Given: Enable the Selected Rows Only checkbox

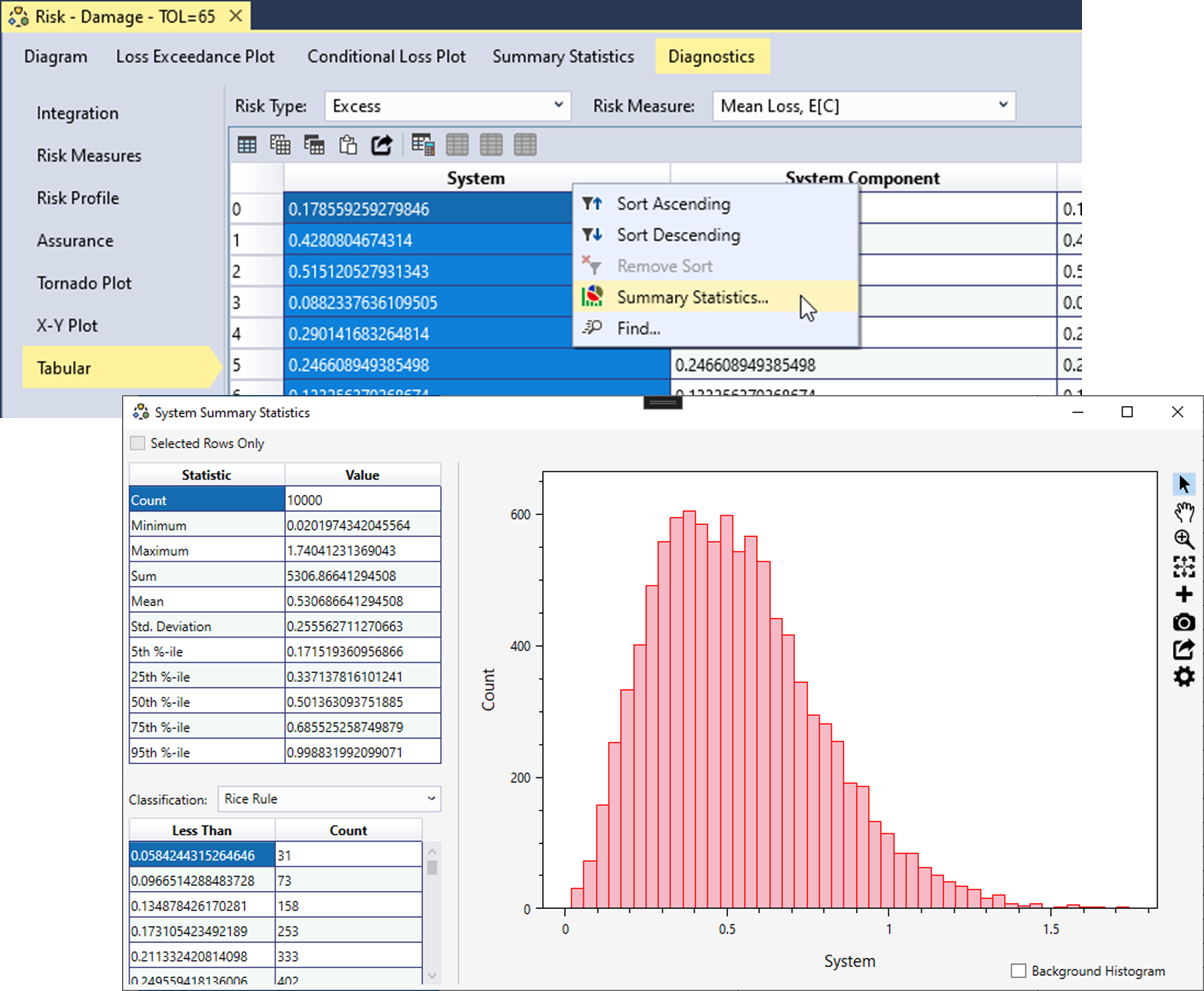Looking at the screenshot, I should [138, 443].
